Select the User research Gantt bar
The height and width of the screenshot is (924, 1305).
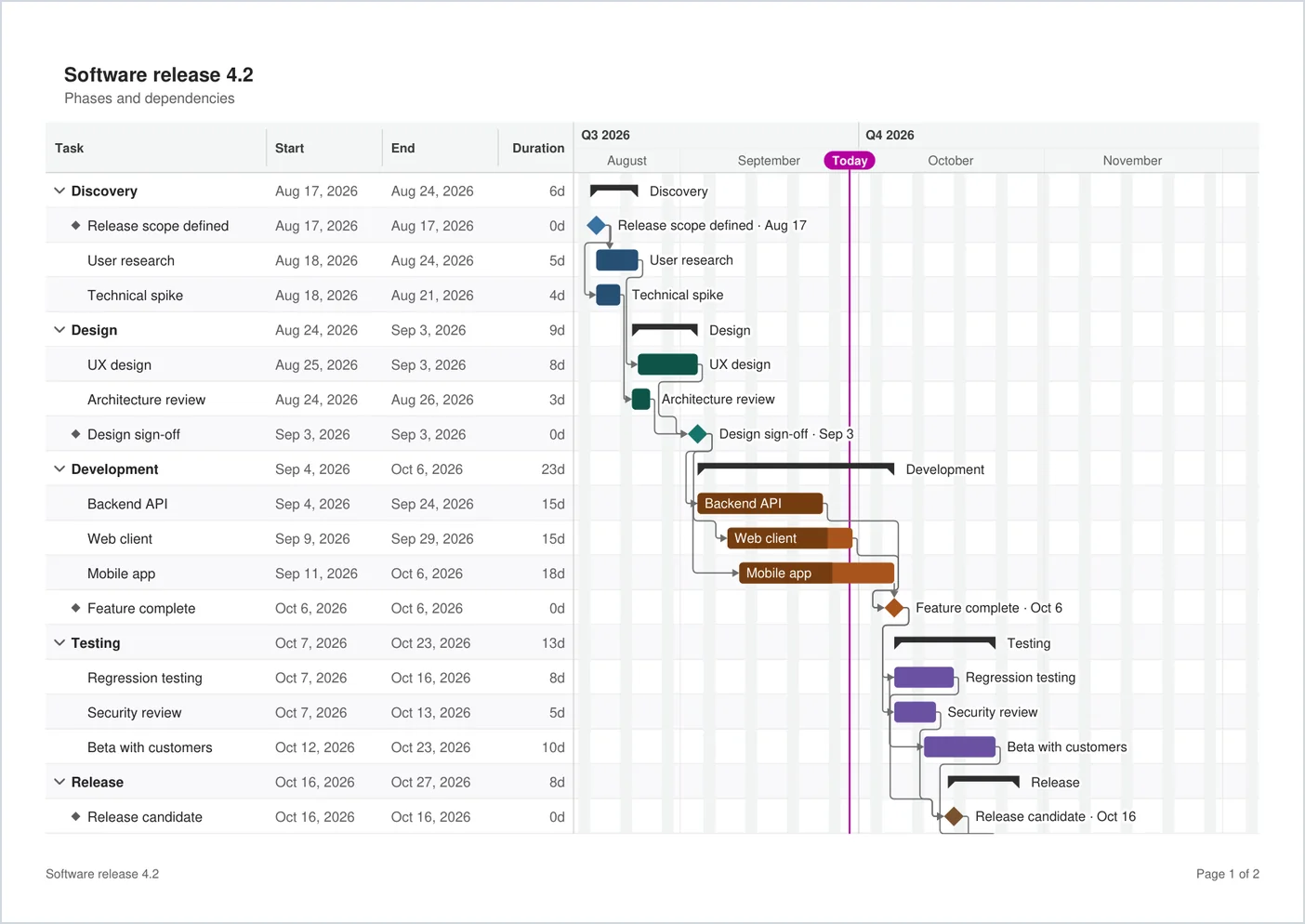(617, 260)
